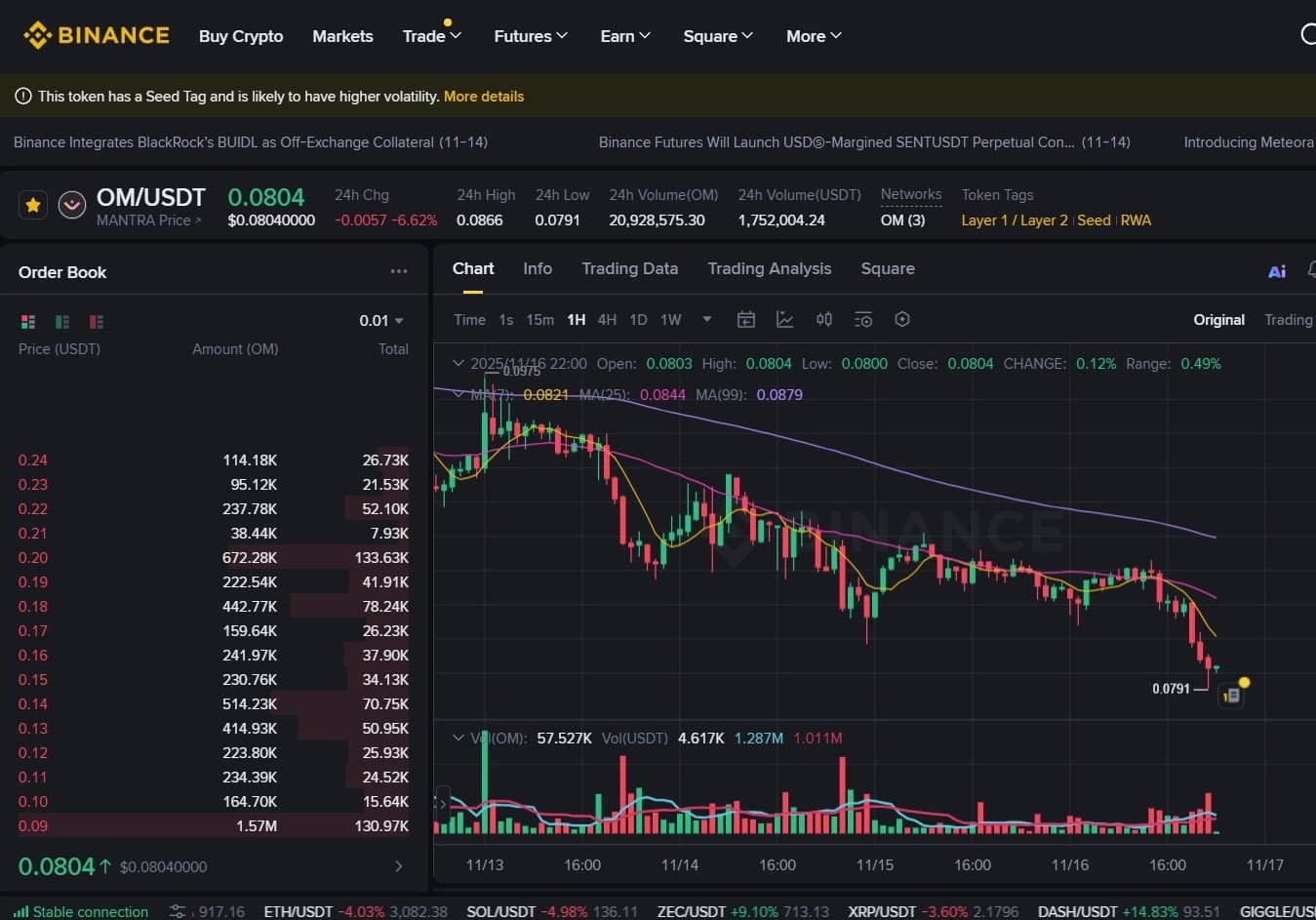Select the 4H chart interval
Image resolution: width=1316 pixels, height=920 pixels.
(x=607, y=319)
